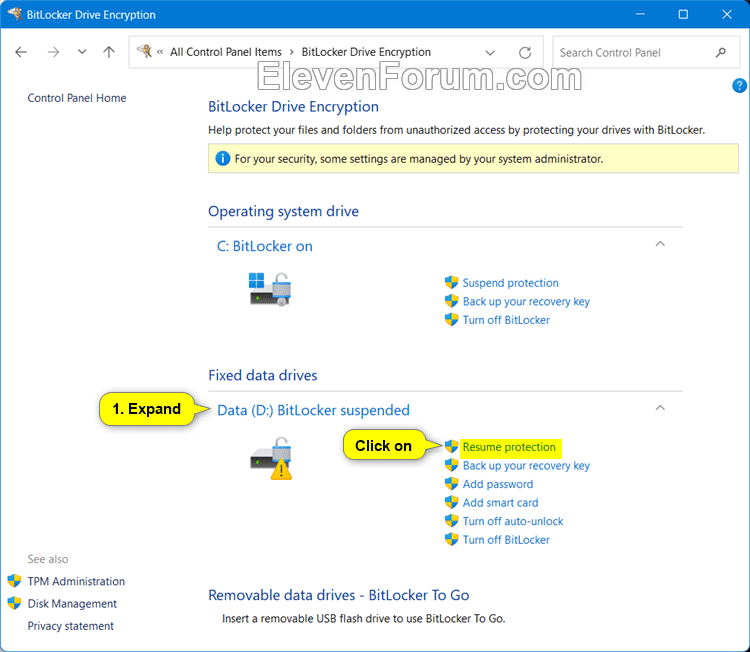Click C: BitLocker on drive heading

click(265, 246)
